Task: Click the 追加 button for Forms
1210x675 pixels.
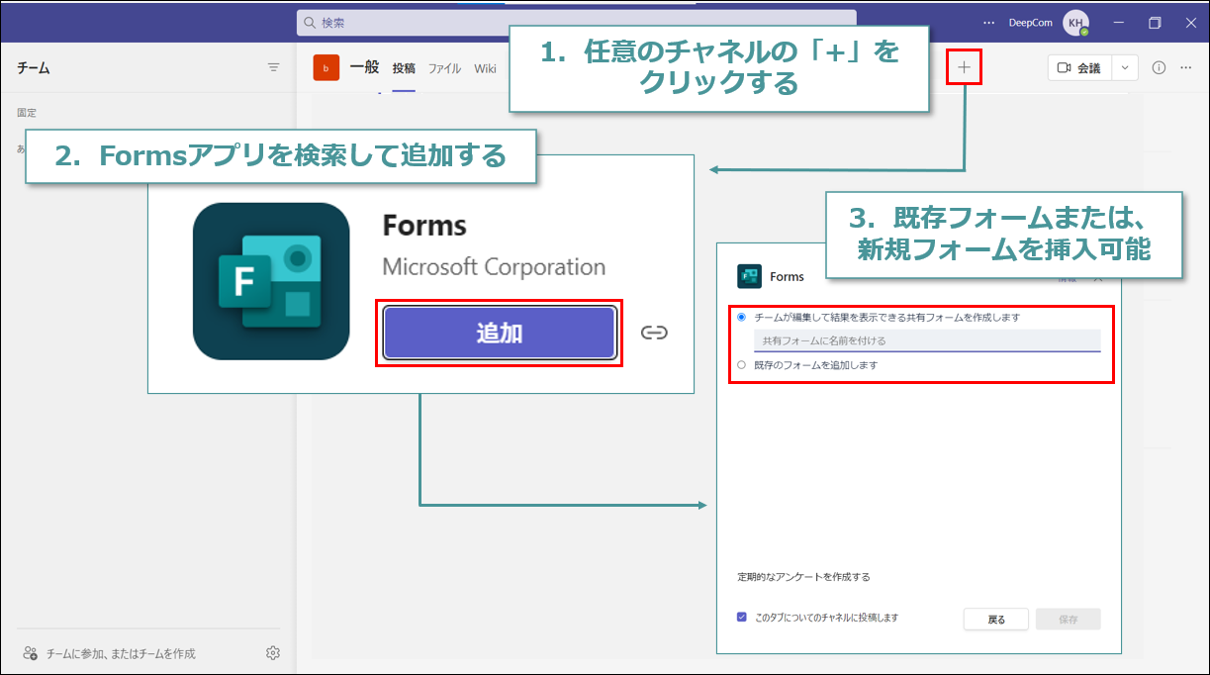Action: pyautogui.click(x=499, y=333)
